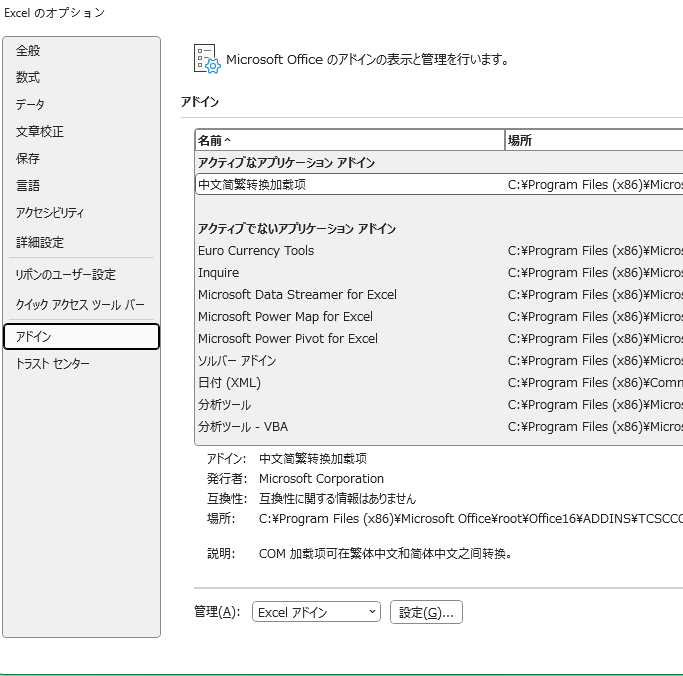Select クイック アクセス ツール バー category

(x=80, y=305)
